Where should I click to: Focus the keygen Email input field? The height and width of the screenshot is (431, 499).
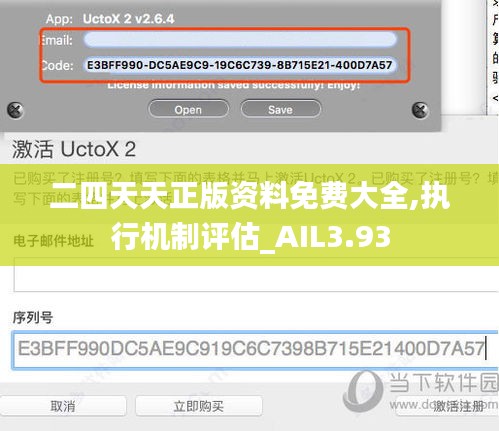coord(240,40)
